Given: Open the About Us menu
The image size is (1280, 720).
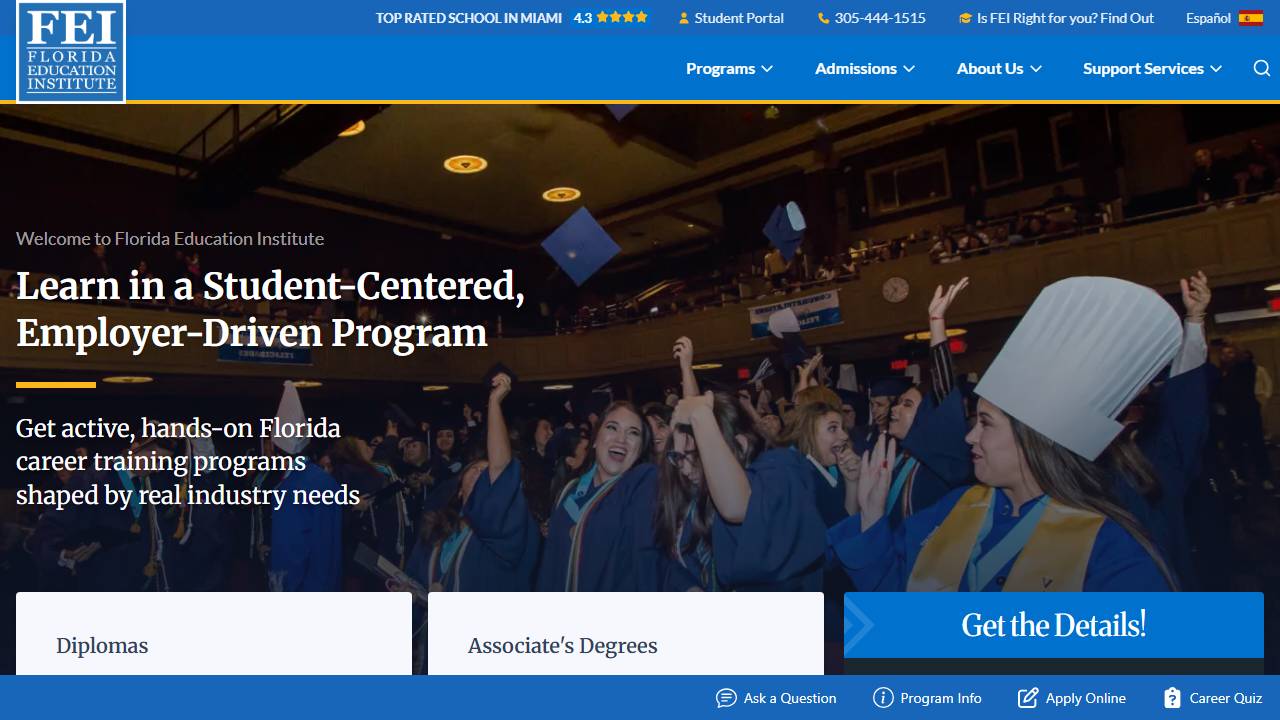Looking at the screenshot, I should click(999, 68).
